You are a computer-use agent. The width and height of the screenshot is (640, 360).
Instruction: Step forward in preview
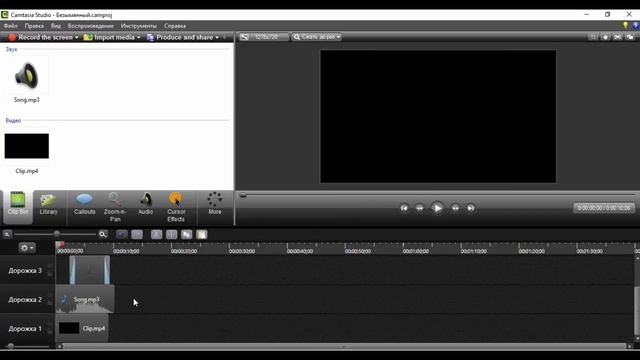click(455, 208)
